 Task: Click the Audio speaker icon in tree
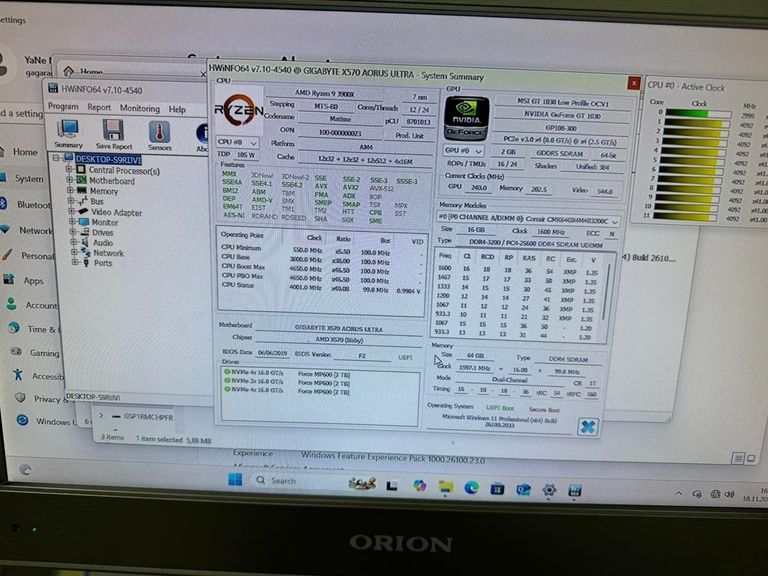(x=85, y=242)
